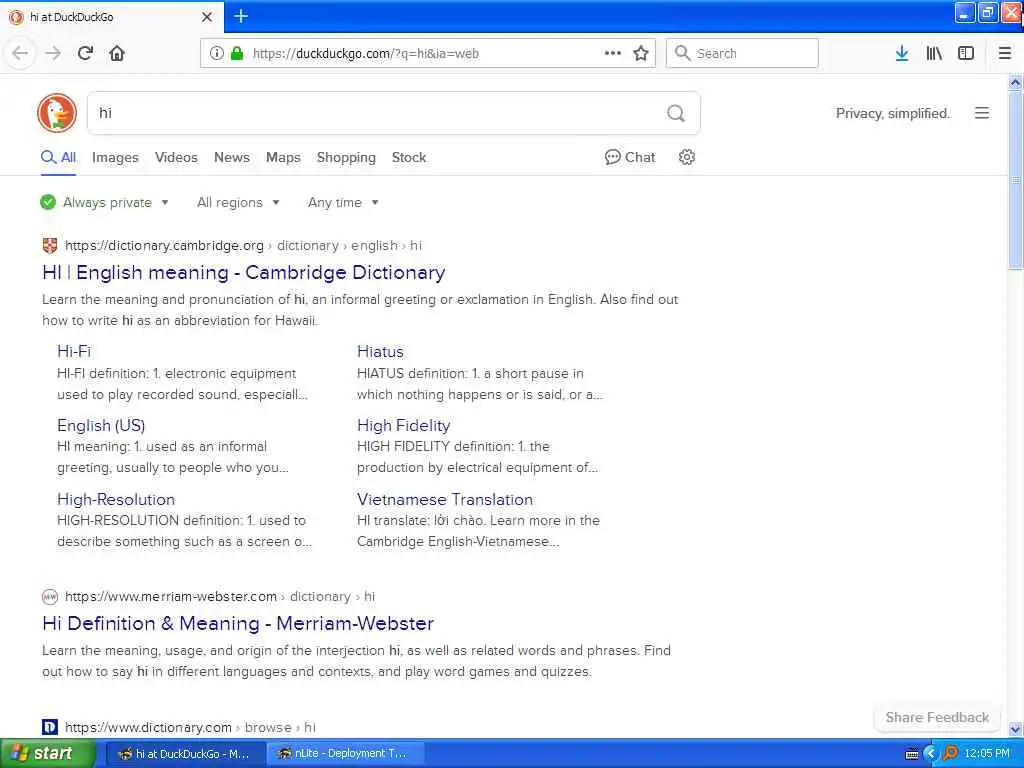The width and height of the screenshot is (1024, 768).
Task: Select the All results tab
Action: pos(59,157)
